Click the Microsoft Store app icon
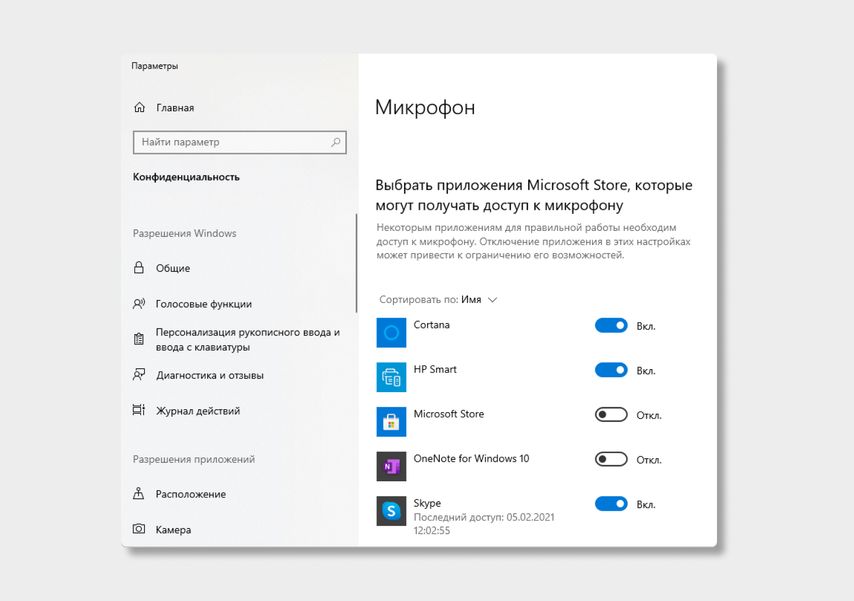The height and width of the screenshot is (601, 854). [391, 421]
